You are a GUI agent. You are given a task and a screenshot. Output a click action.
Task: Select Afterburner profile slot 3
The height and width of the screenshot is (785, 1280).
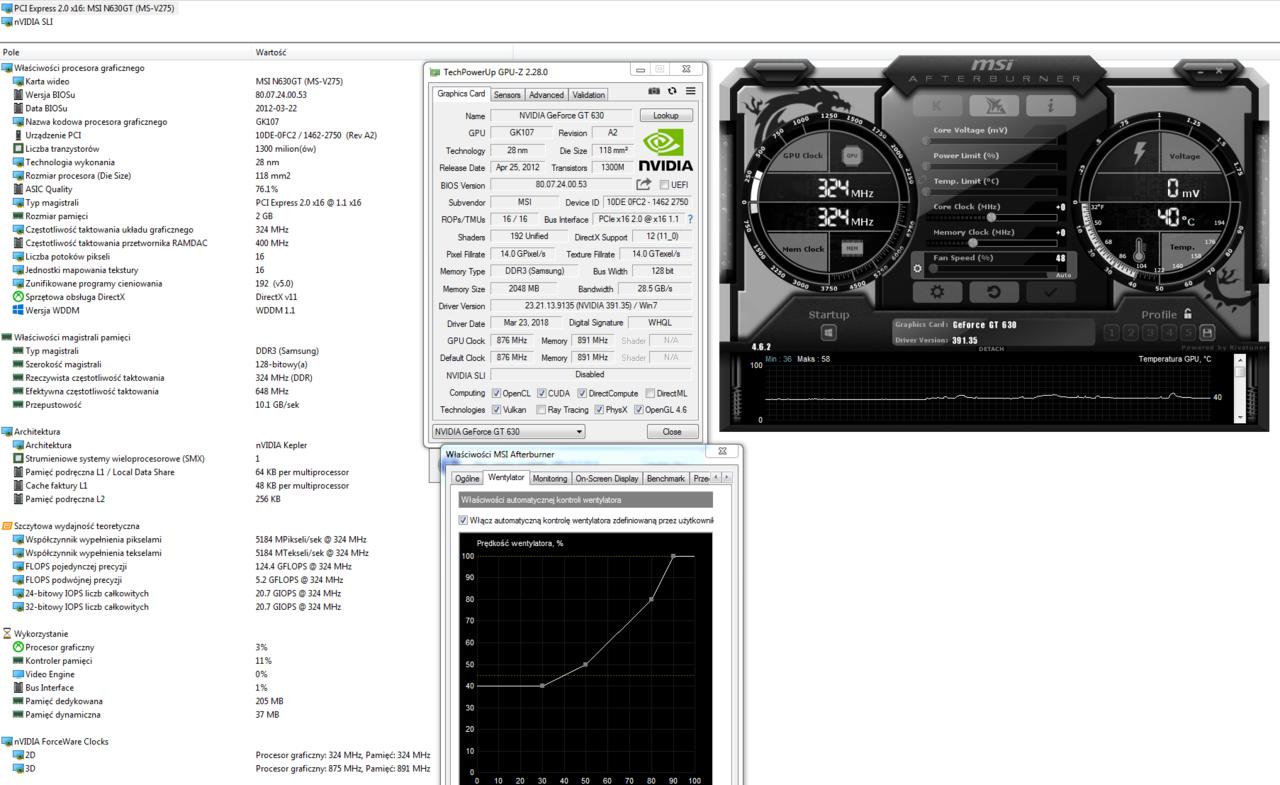(1151, 332)
